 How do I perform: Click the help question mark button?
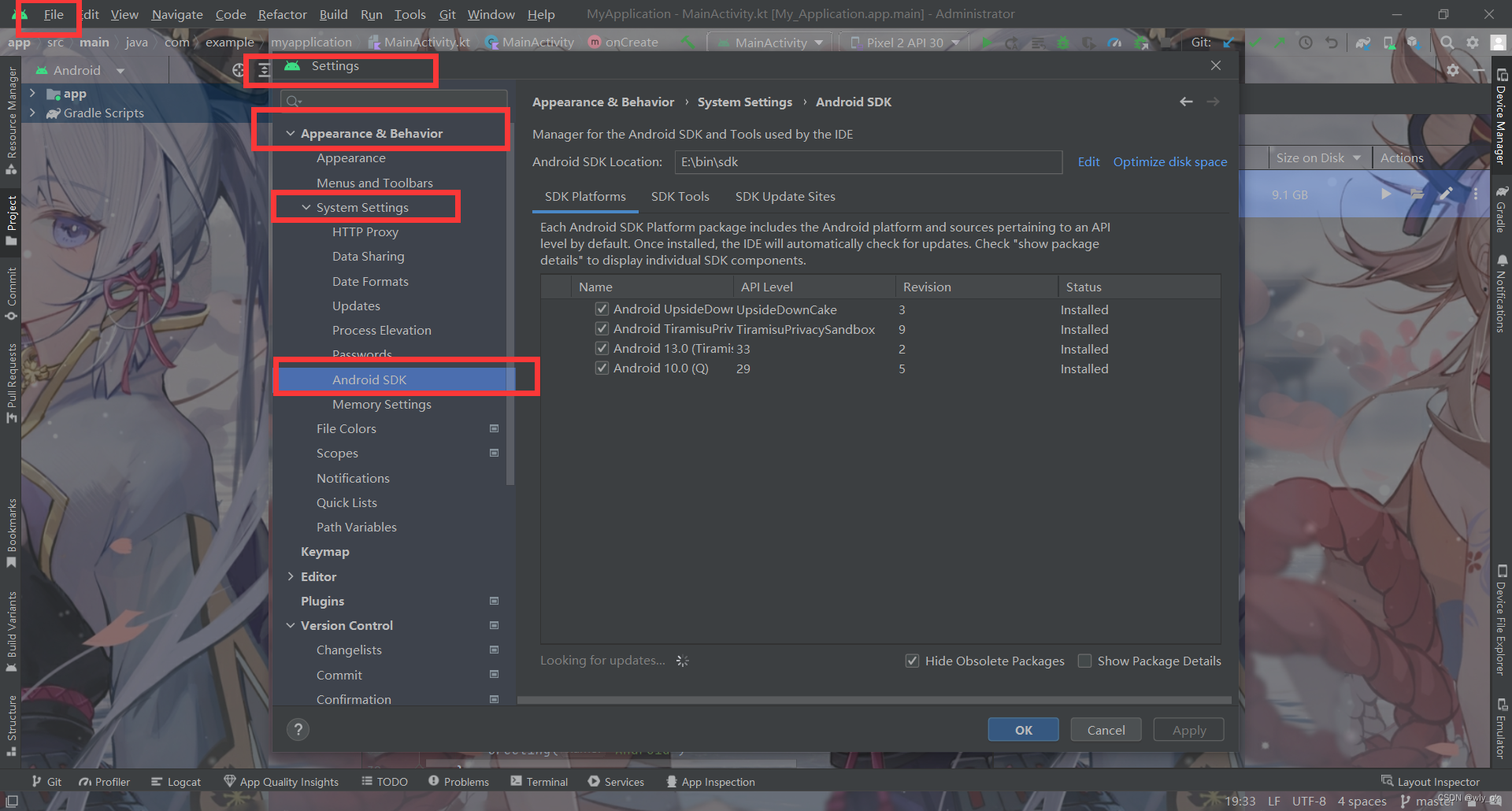pos(298,729)
